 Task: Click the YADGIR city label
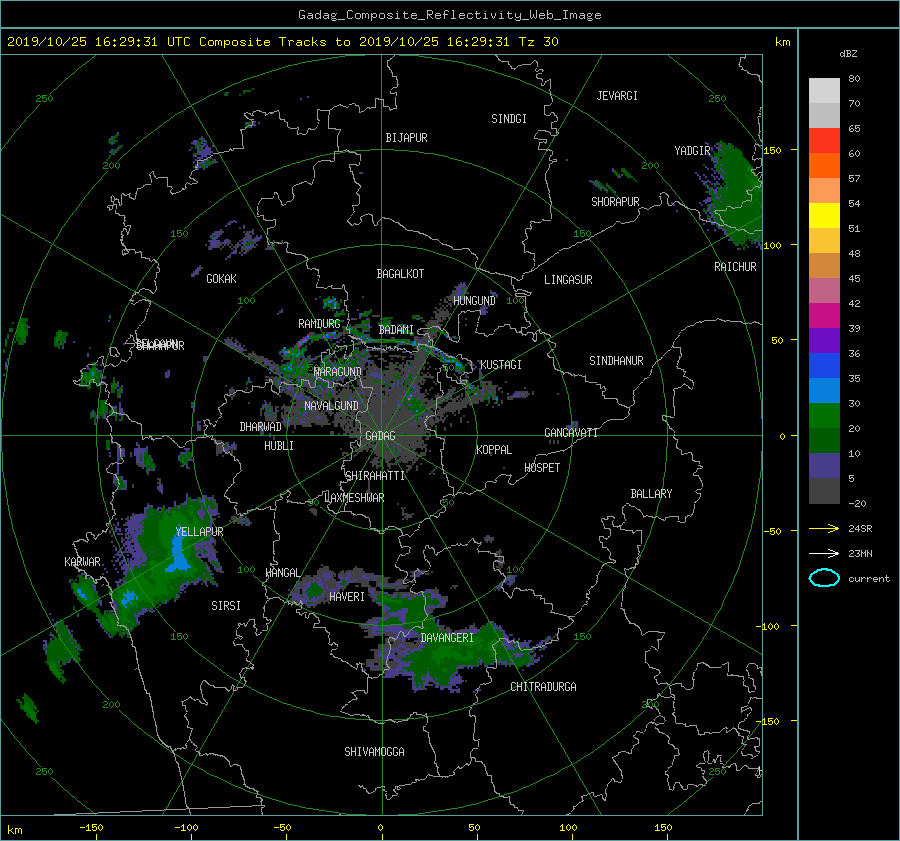coord(692,151)
